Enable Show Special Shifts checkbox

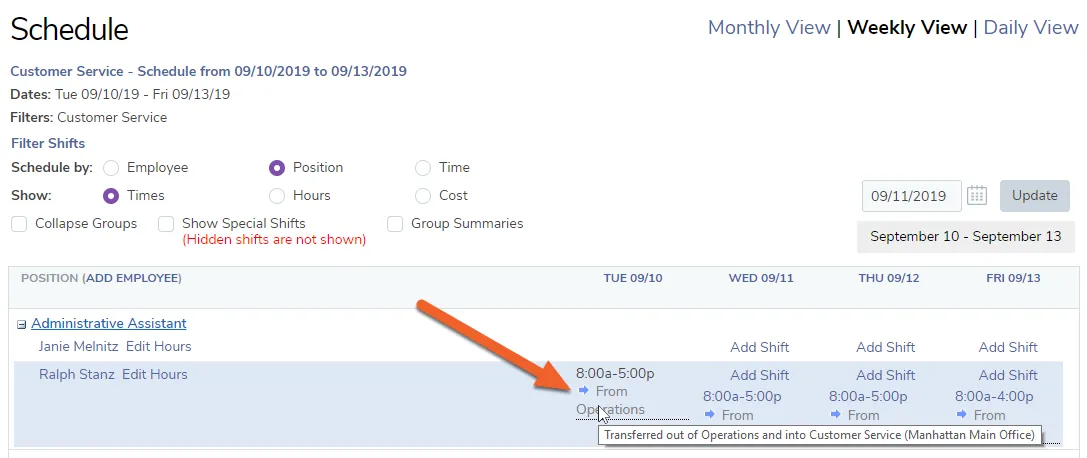coord(166,224)
